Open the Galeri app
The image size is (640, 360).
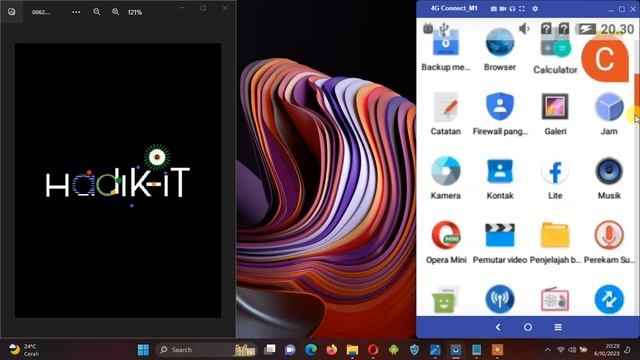point(555,114)
